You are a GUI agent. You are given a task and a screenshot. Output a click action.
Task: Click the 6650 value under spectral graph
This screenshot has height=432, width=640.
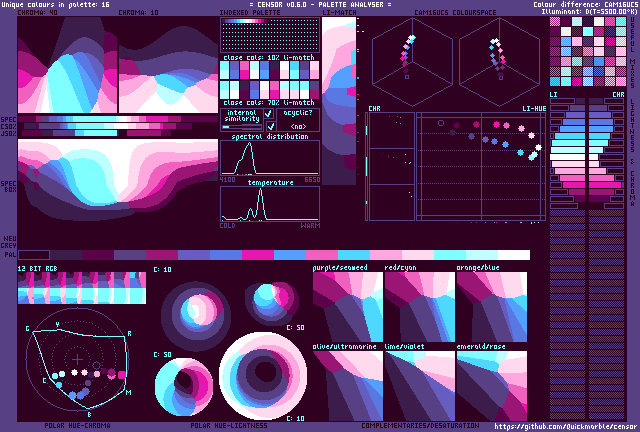[x=312, y=179]
